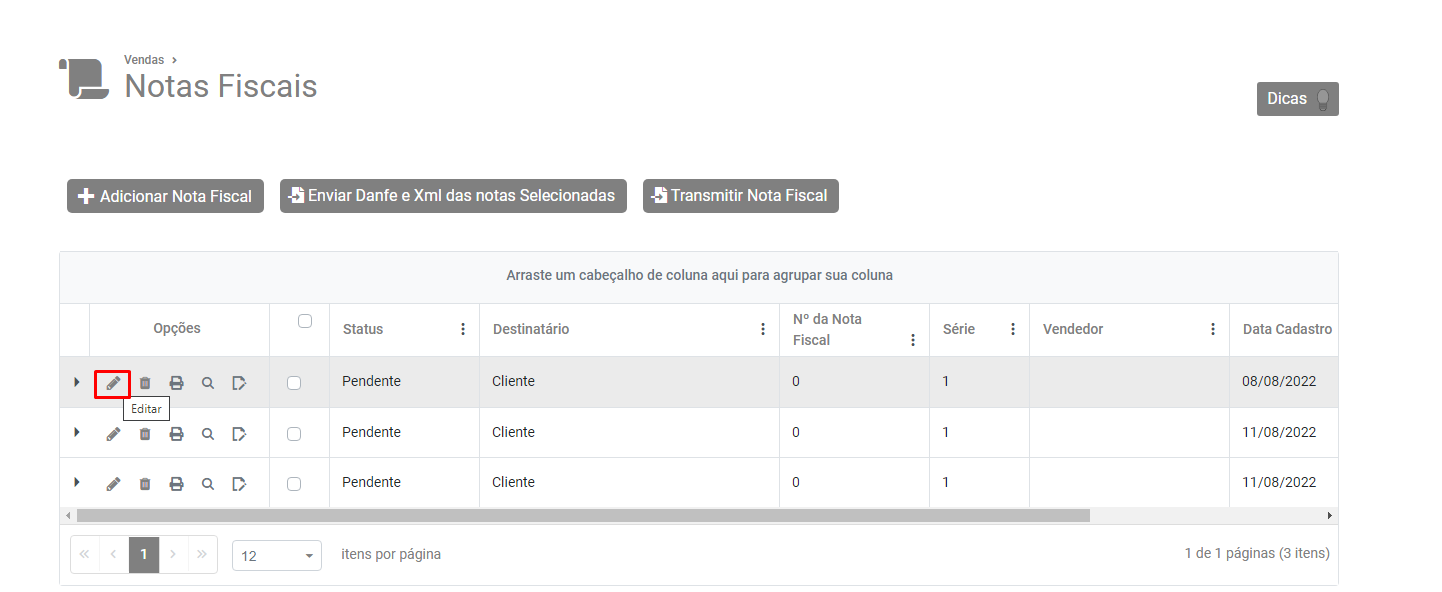Expand the second row details arrow
1442x592 pixels.
(x=77, y=432)
